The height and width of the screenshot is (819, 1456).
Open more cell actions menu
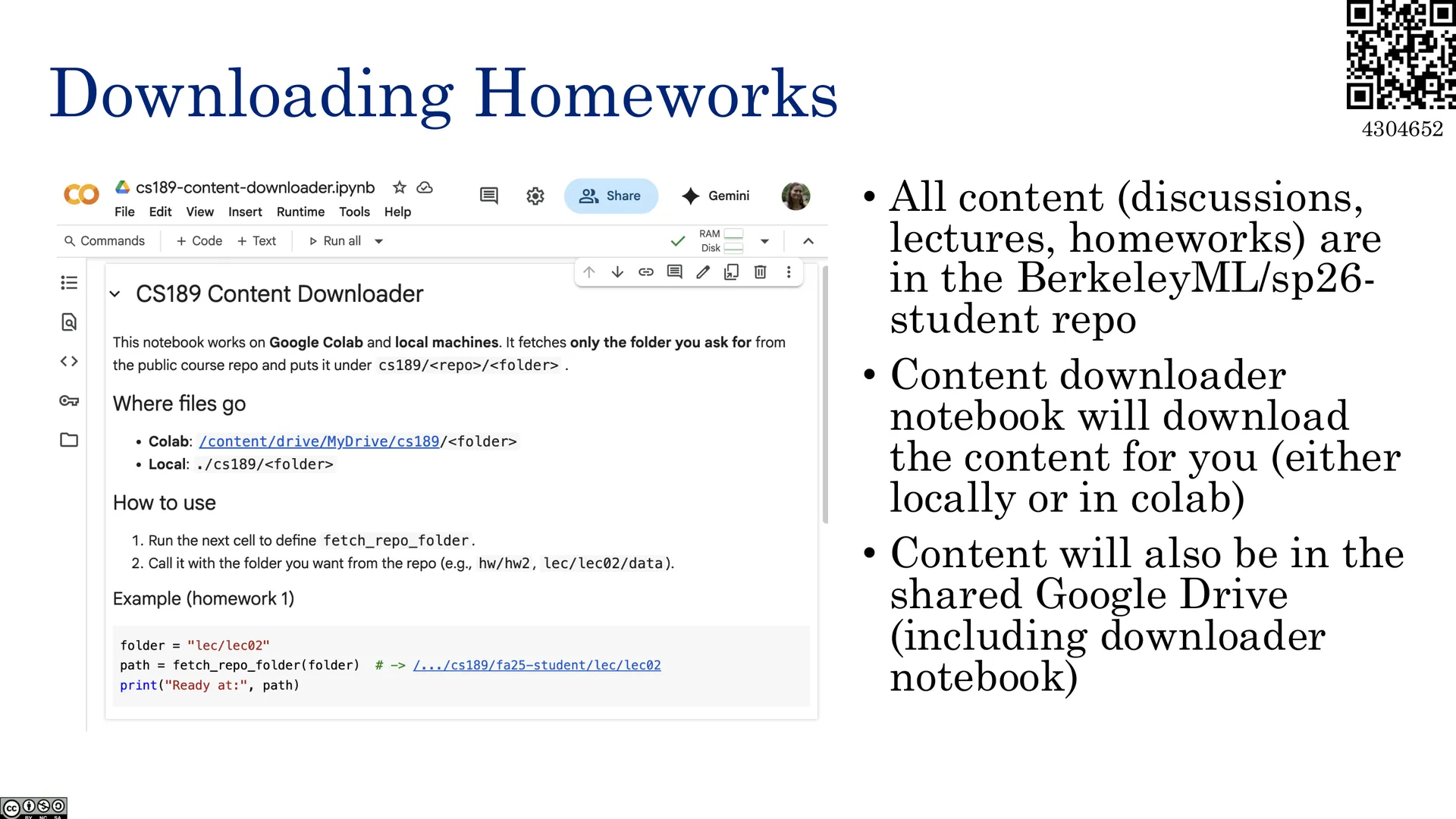pos(789,271)
